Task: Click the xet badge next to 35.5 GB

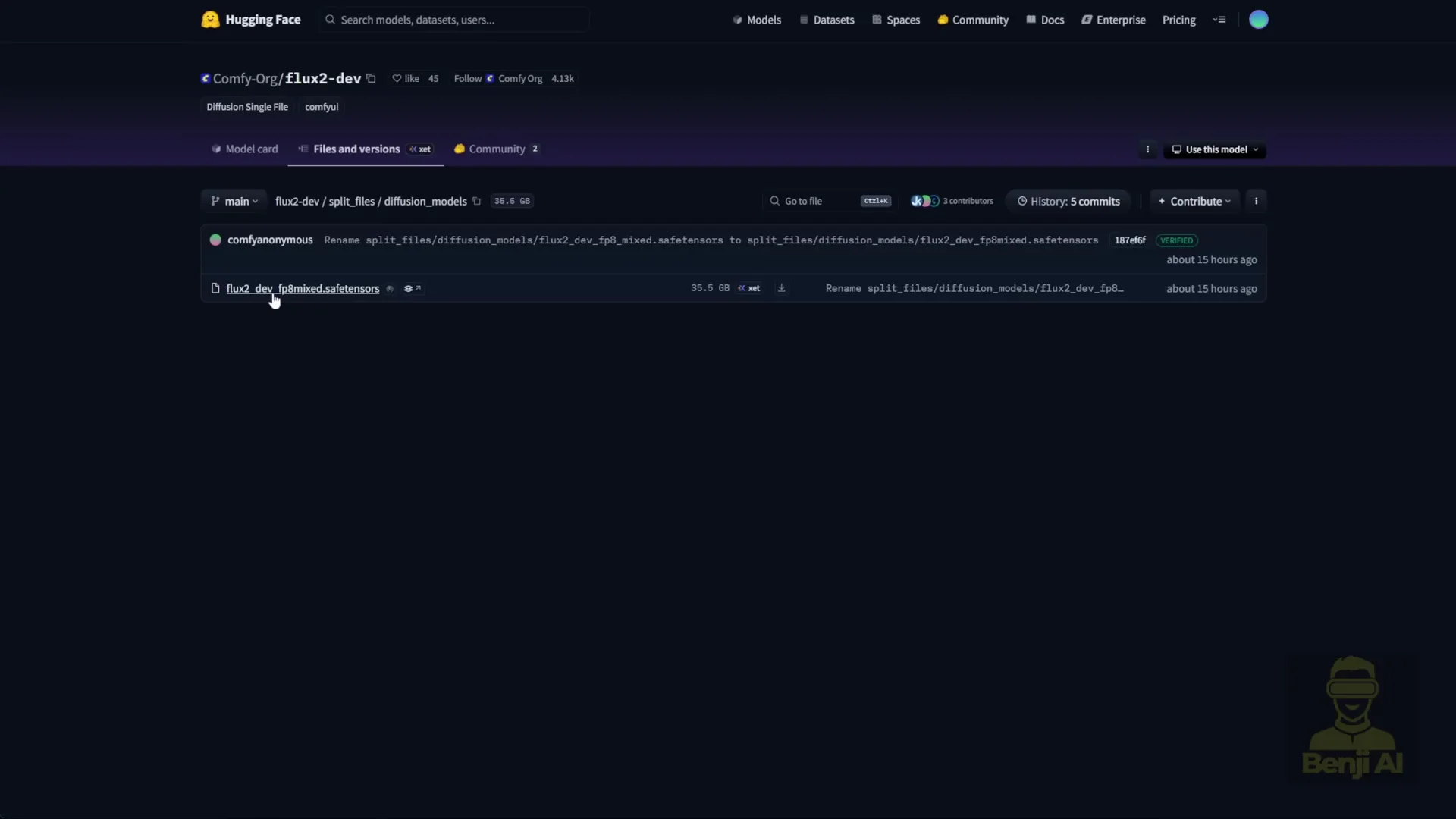Action: click(748, 288)
